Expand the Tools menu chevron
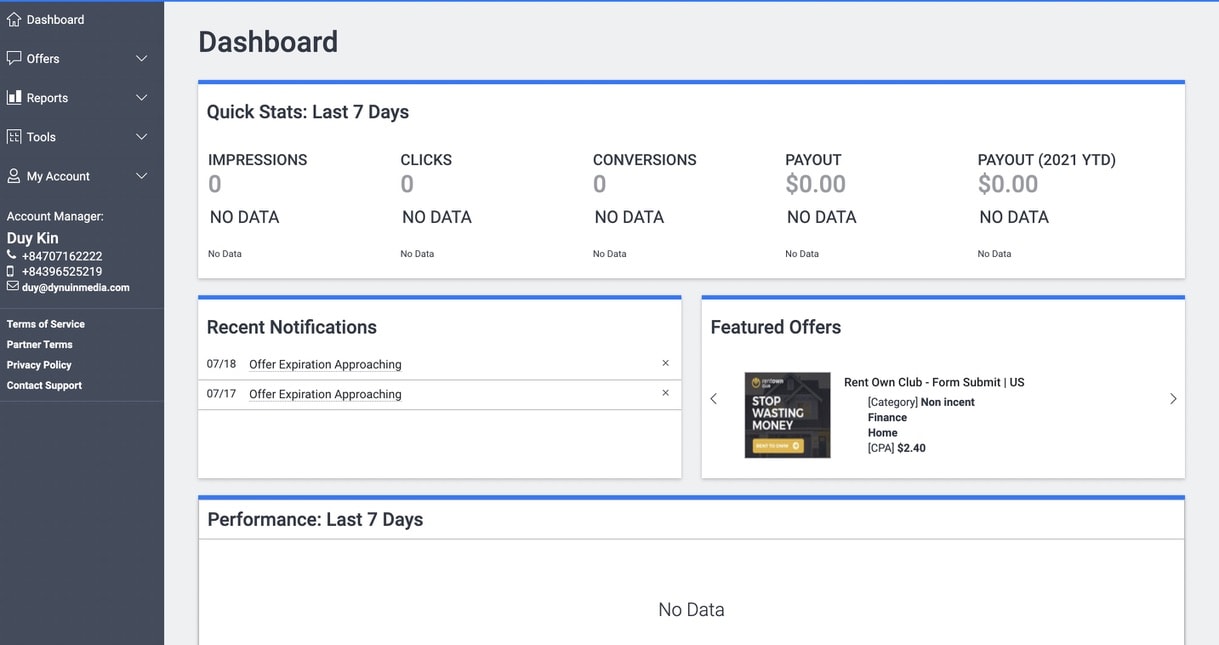Viewport: 1219px width, 645px height. tap(141, 137)
